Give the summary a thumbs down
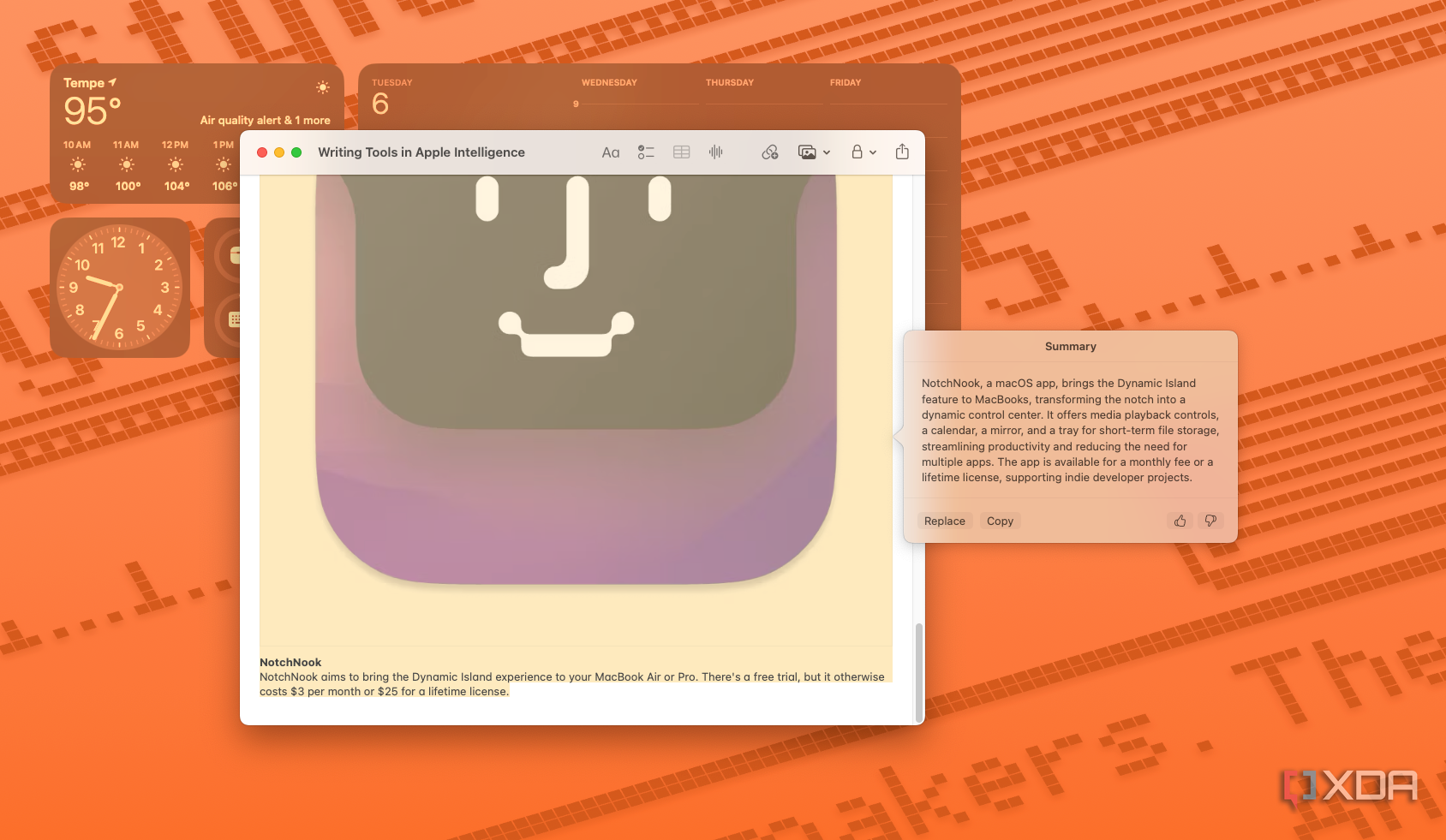The width and height of the screenshot is (1446, 840). [1210, 521]
